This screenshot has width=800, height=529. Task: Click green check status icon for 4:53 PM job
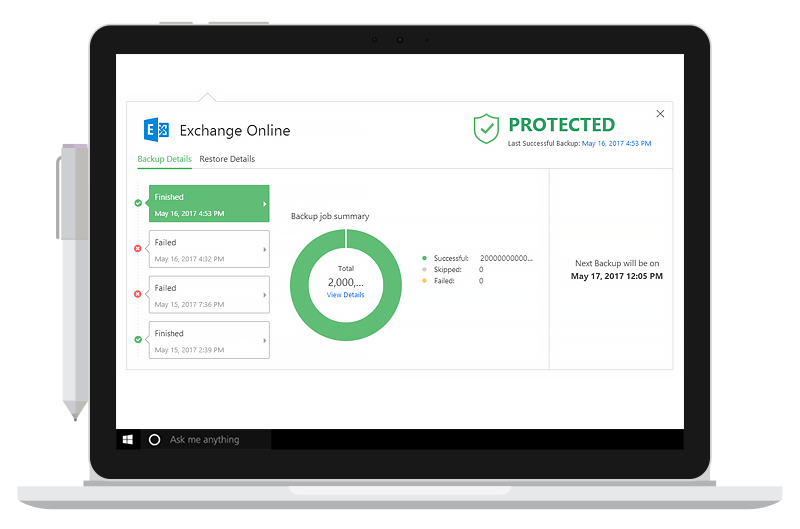tap(138, 203)
